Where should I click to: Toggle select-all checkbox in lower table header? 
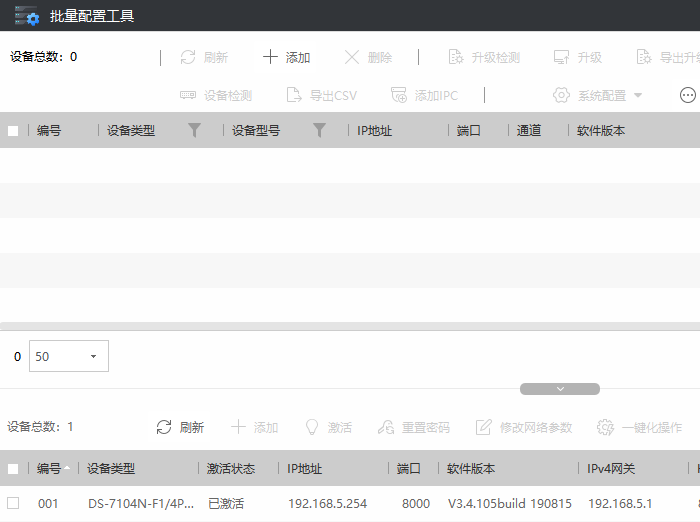click(13, 468)
